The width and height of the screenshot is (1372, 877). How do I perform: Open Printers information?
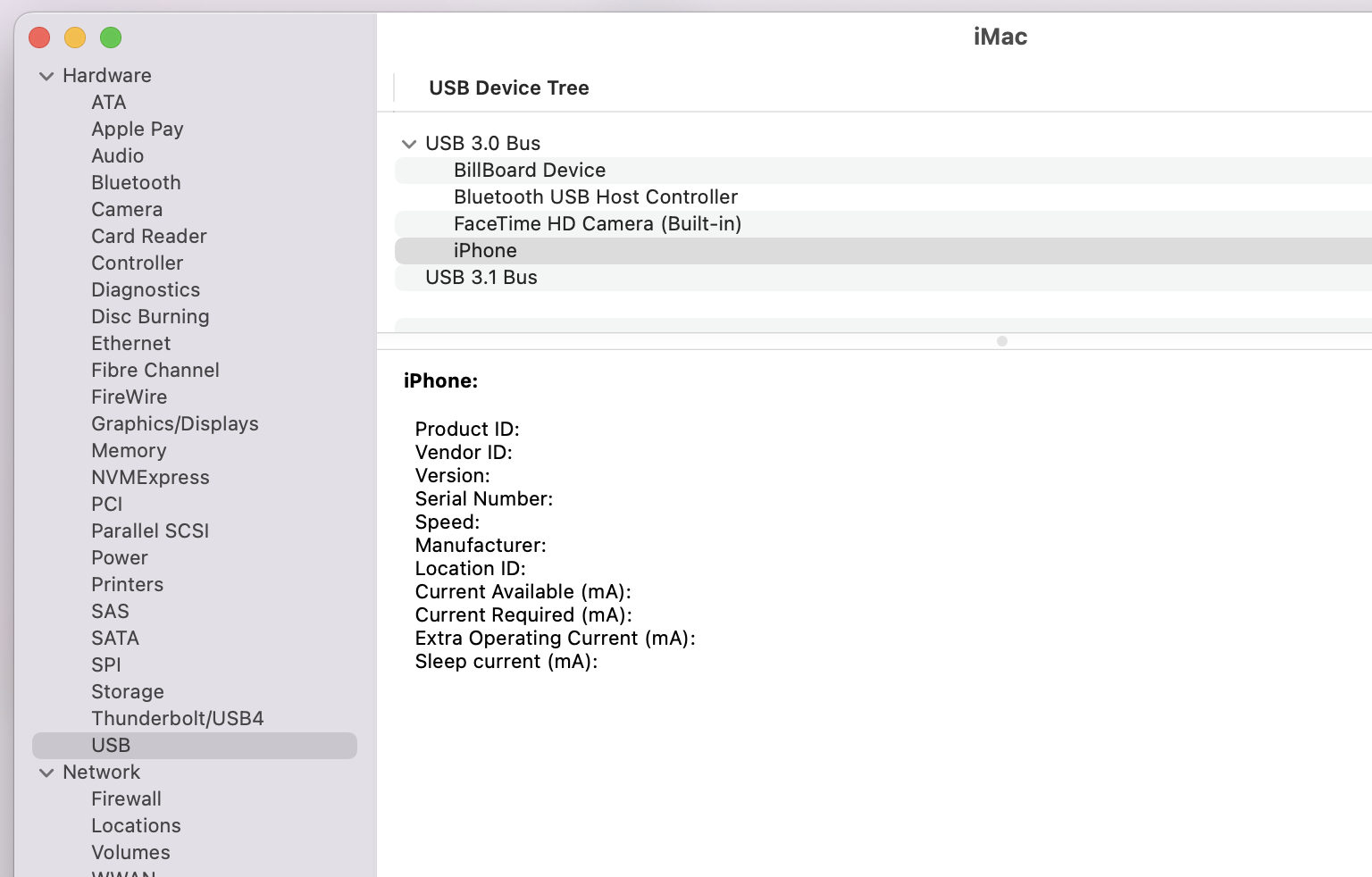tap(127, 585)
